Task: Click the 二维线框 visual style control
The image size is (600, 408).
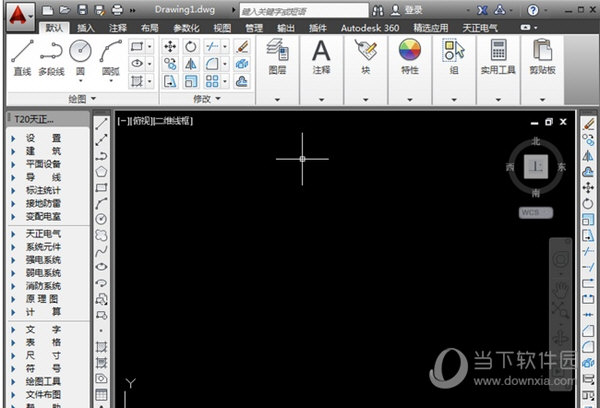Action: click(x=172, y=121)
